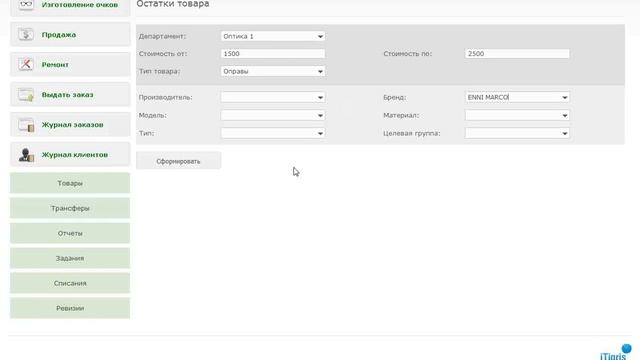Expand the Модель dropdown
Viewport: 640px width, 360px height.
pos(273,115)
